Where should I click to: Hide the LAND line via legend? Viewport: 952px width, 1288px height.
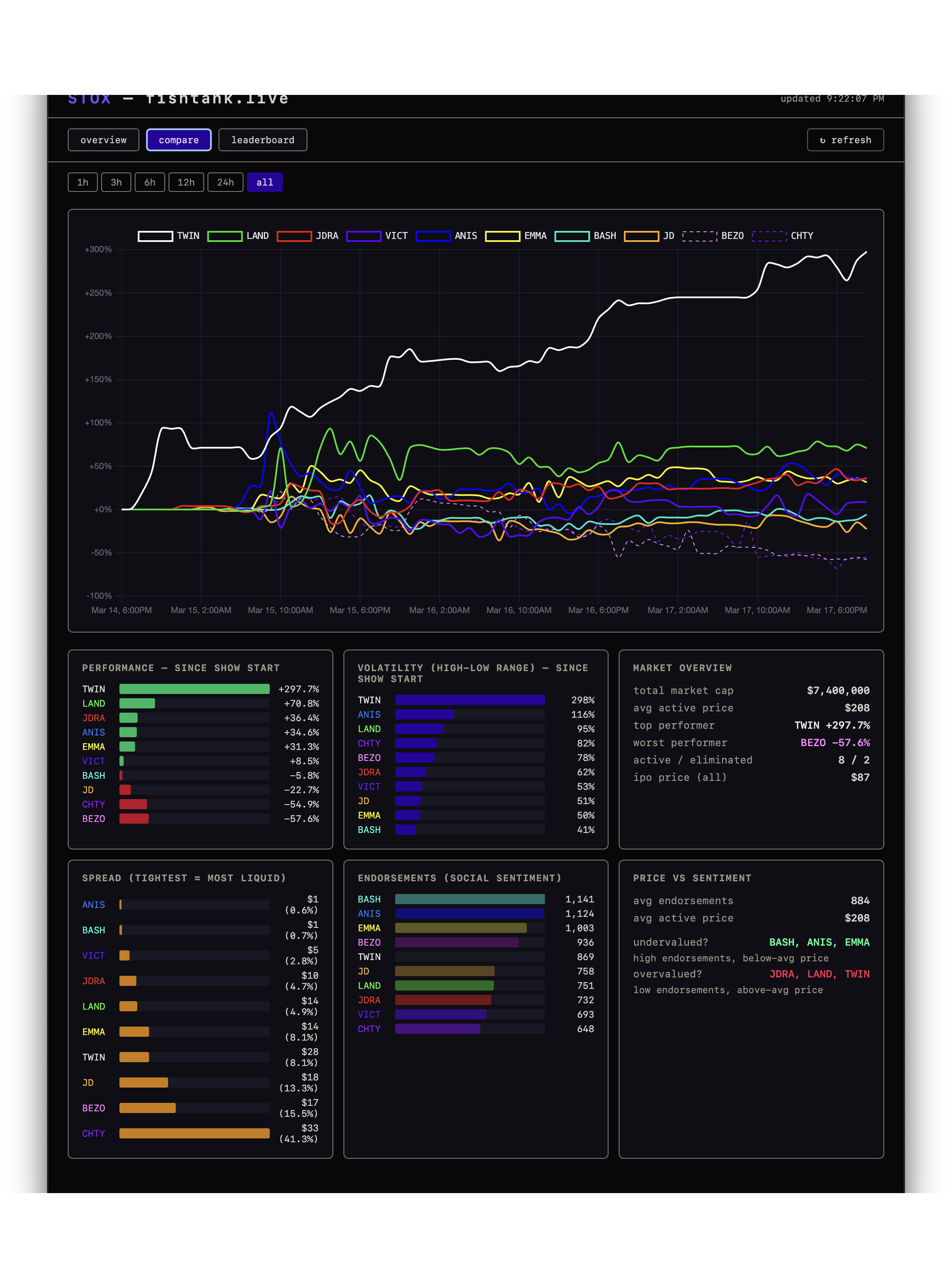pyautogui.click(x=225, y=236)
